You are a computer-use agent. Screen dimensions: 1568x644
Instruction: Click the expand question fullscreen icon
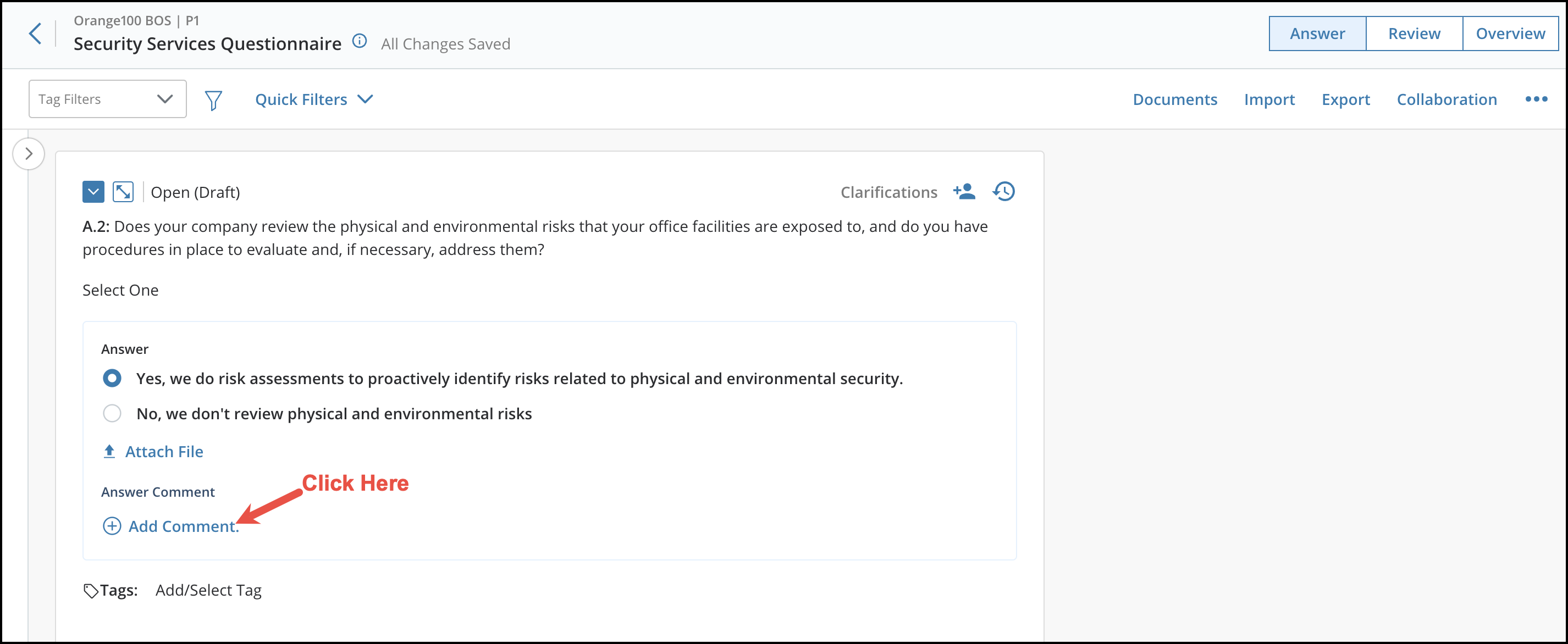123,192
